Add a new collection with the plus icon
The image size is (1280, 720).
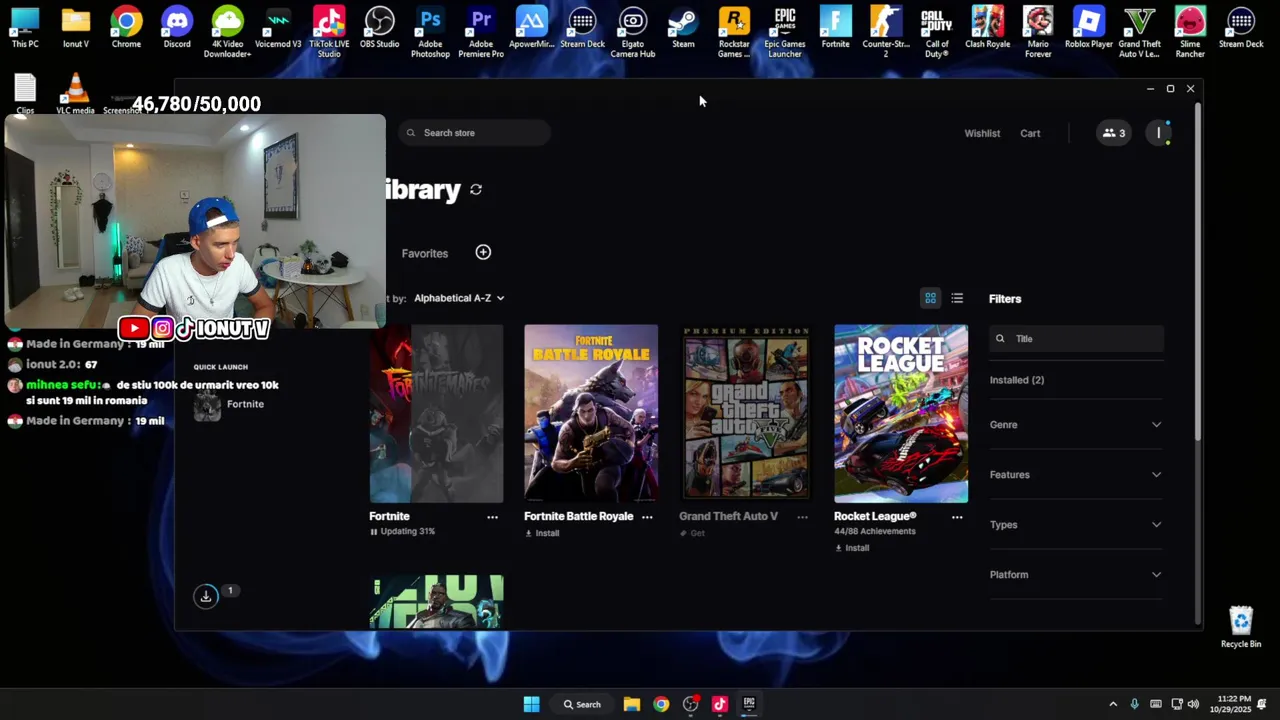tap(483, 252)
